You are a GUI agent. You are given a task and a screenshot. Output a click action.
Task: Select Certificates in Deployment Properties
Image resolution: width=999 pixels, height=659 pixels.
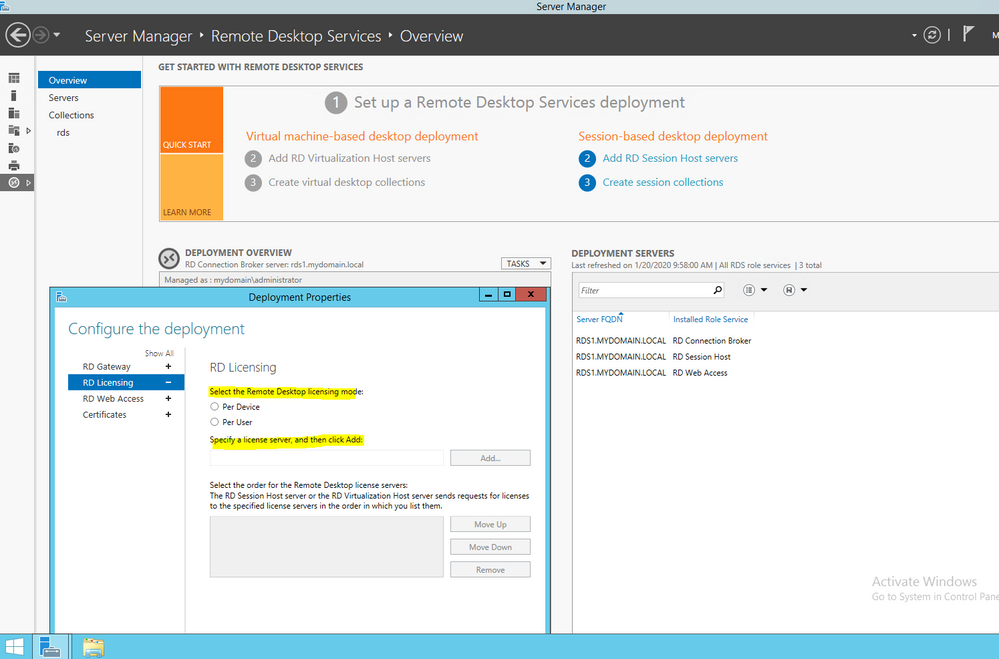pos(104,414)
